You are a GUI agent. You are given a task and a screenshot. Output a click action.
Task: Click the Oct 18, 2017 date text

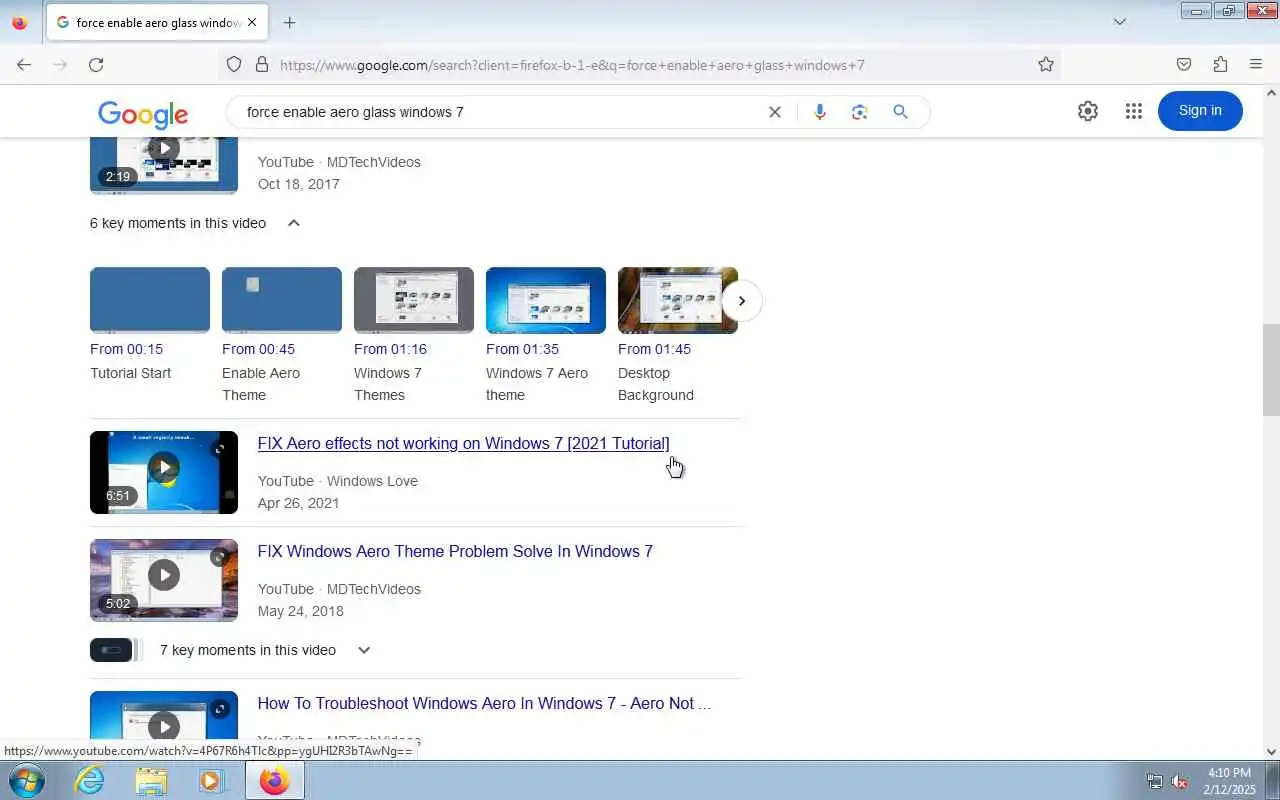point(299,184)
